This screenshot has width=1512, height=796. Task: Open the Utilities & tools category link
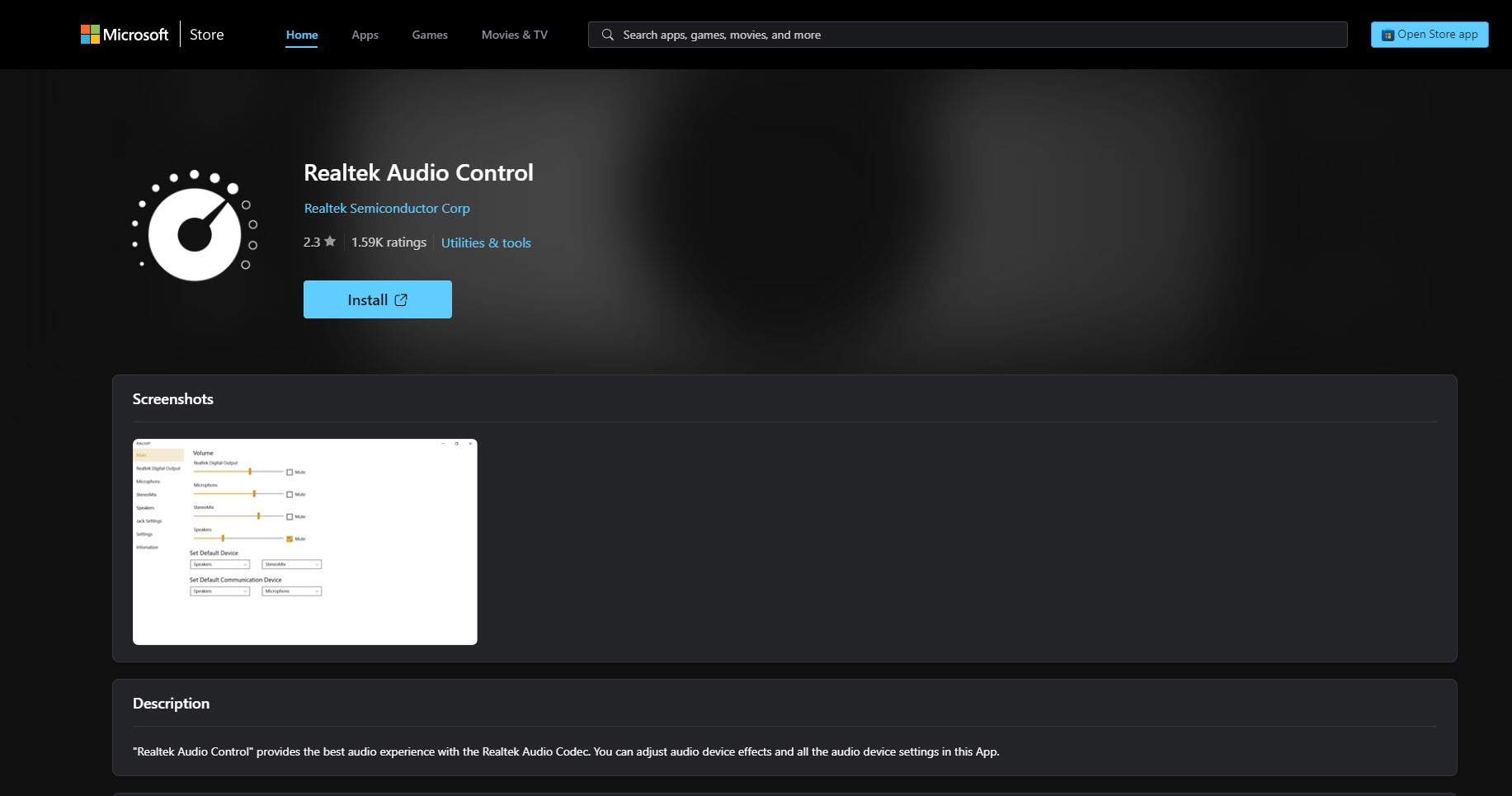(x=486, y=243)
